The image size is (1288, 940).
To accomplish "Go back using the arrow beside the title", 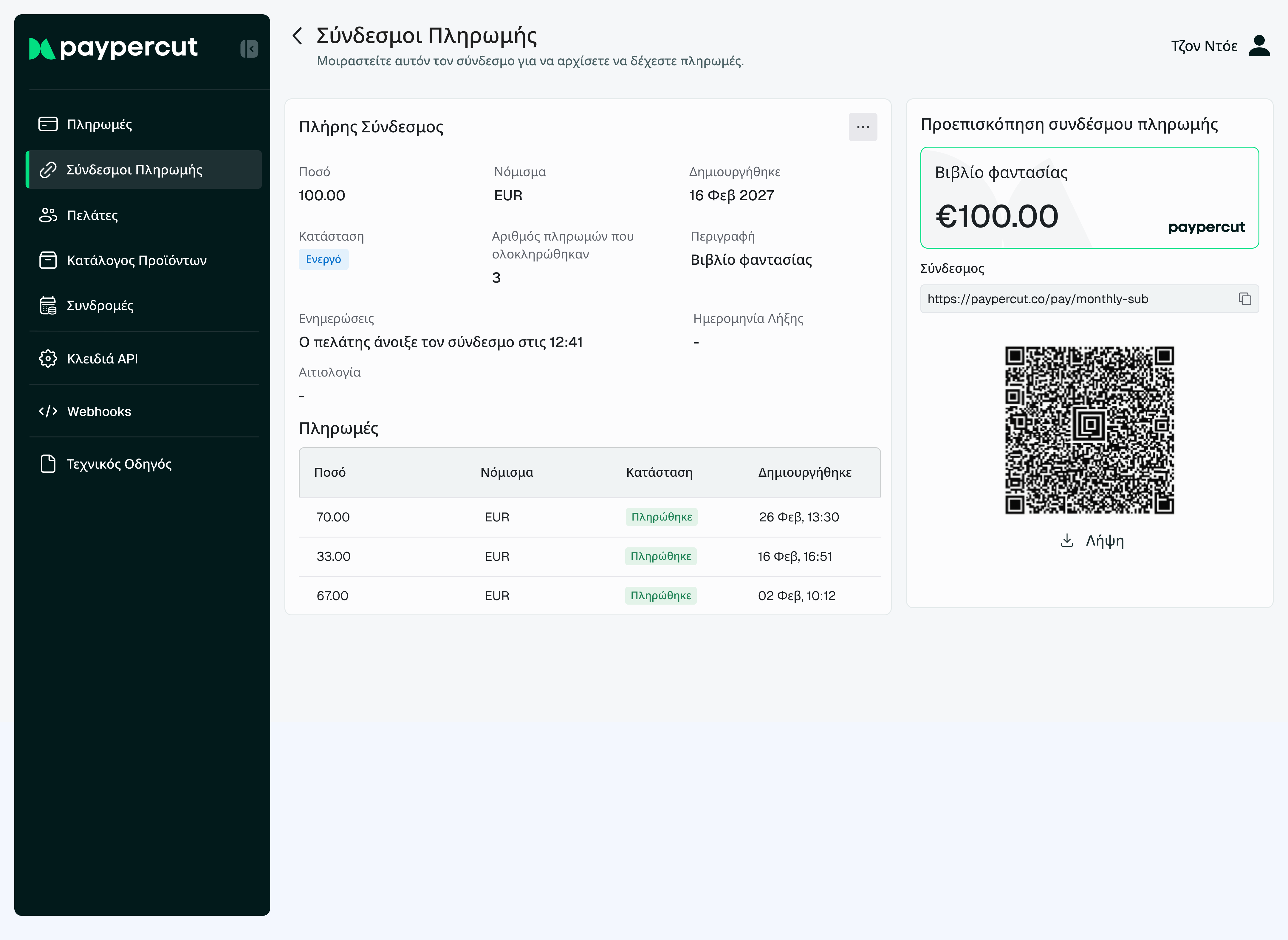I will [x=297, y=36].
